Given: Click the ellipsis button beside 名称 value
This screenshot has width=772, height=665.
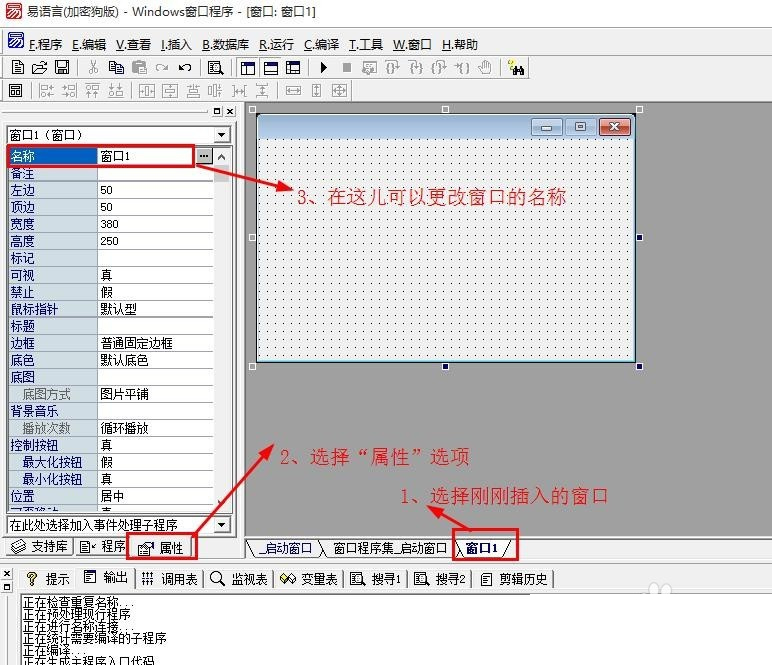Looking at the screenshot, I should [x=204, y=156].
